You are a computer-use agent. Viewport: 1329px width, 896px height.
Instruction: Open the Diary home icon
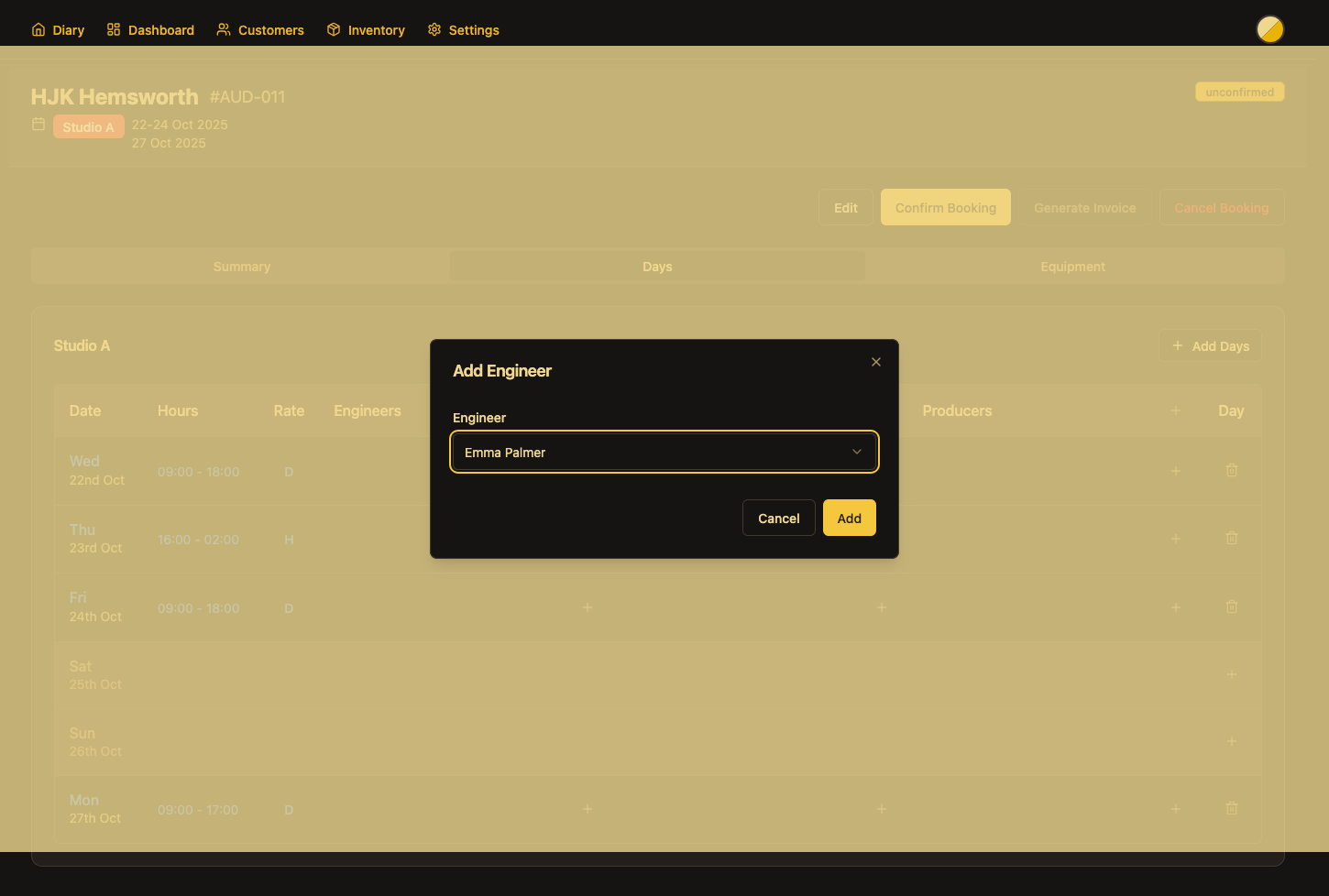point(38,29)
